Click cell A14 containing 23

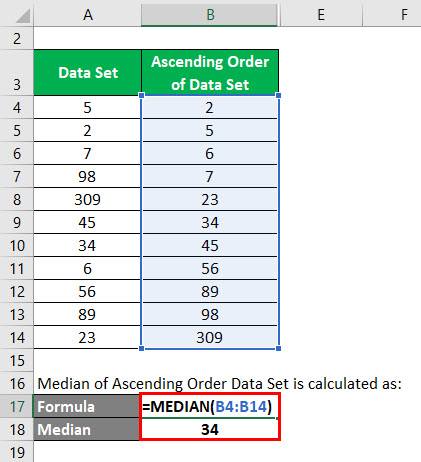click(87, 337)
